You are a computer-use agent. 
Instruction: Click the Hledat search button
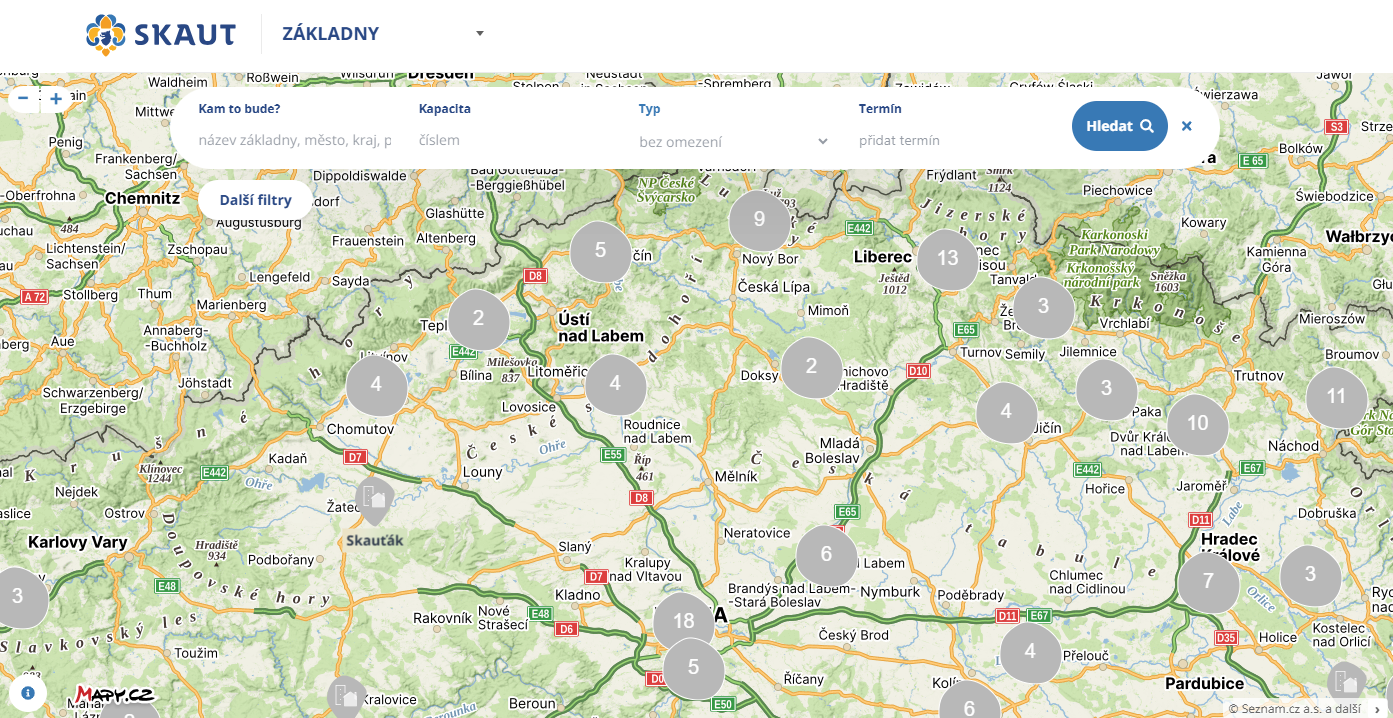(1120, 126)
